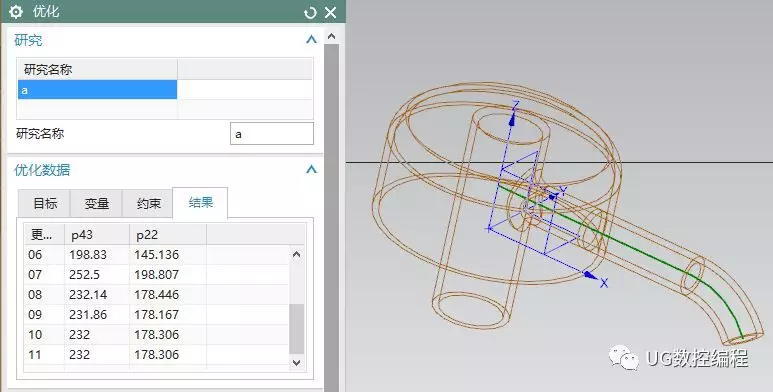Collapse the 研究 section
This screenshot has width=773, height=392.
[311, 39]
